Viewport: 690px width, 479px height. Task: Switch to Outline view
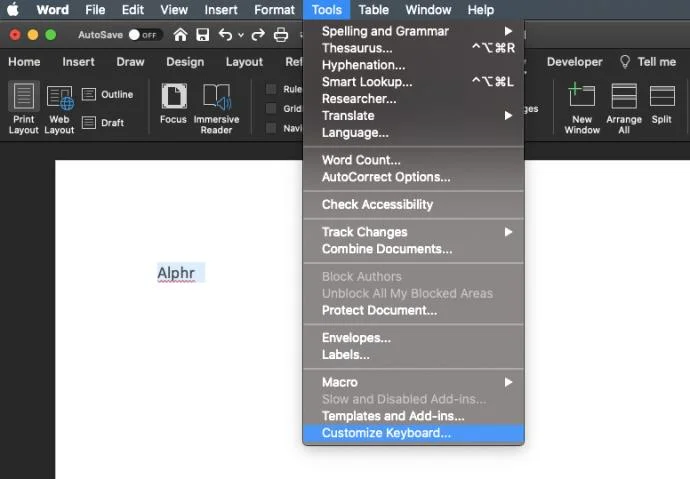pos(107,94)
